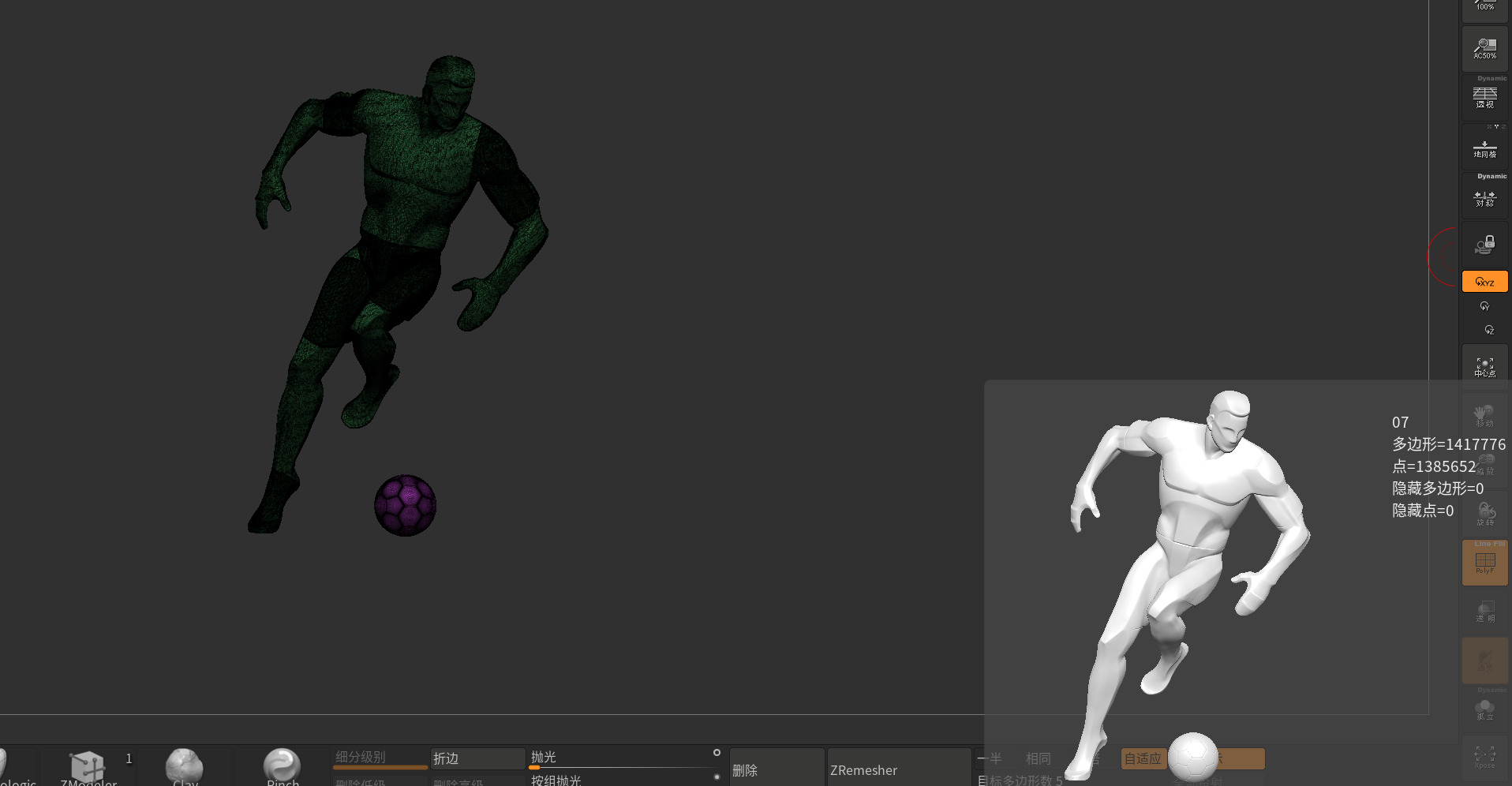Click the 中心点 frame center icon
Image resolution: width=1512 pixels, height=786 pixels.
point(1485,367)
